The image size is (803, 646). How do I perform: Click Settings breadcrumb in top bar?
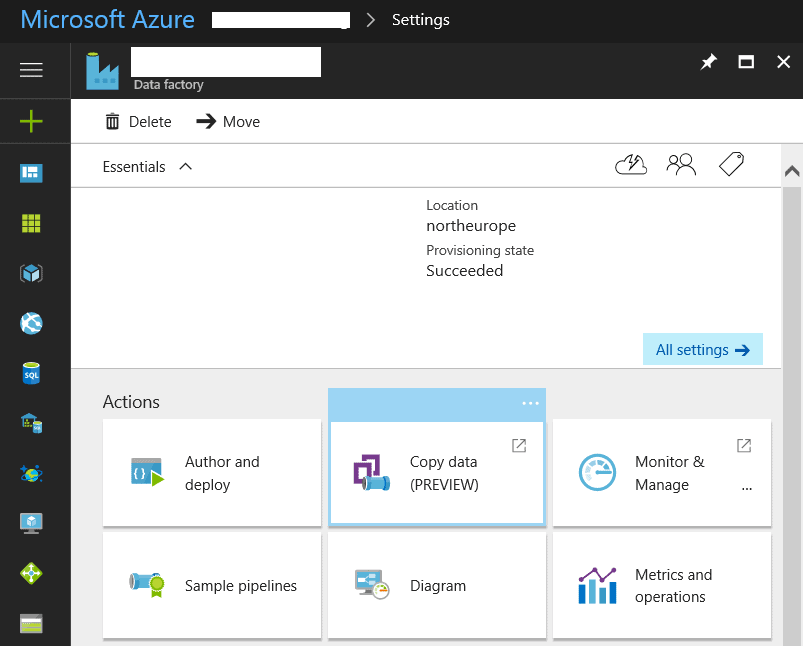click(x=420, y=20)
